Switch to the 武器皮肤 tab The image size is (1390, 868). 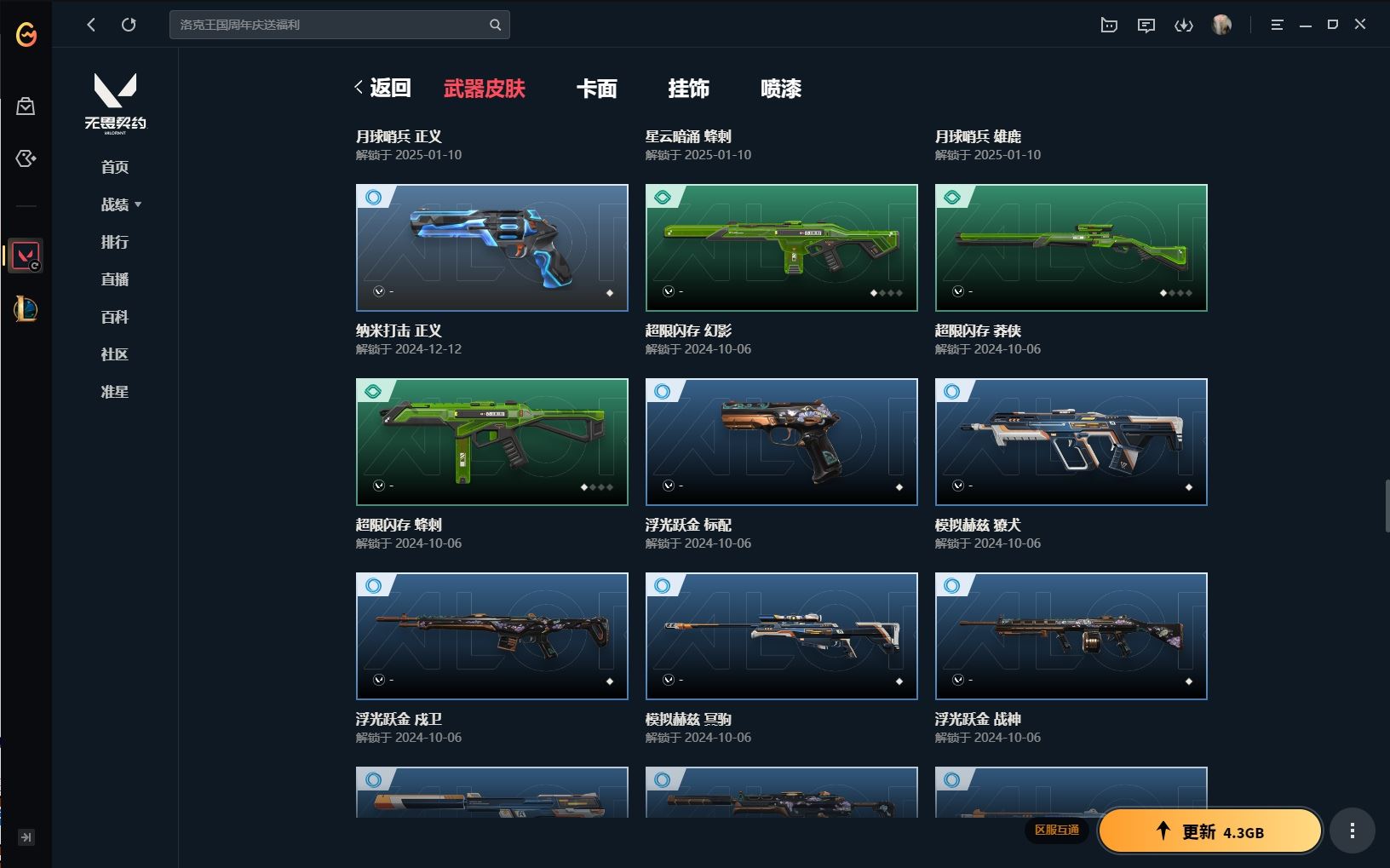(x=485, y=89)
